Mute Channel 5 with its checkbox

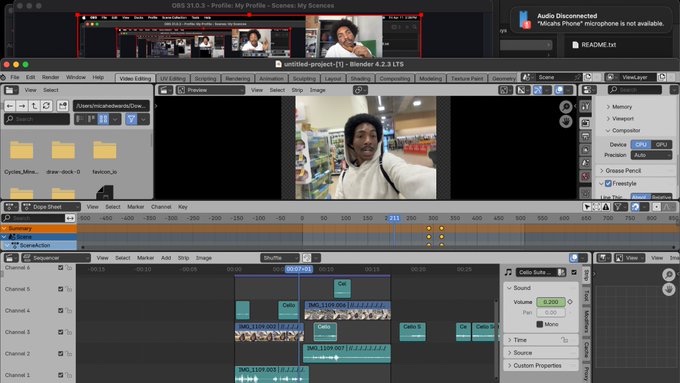coord(61,289)
